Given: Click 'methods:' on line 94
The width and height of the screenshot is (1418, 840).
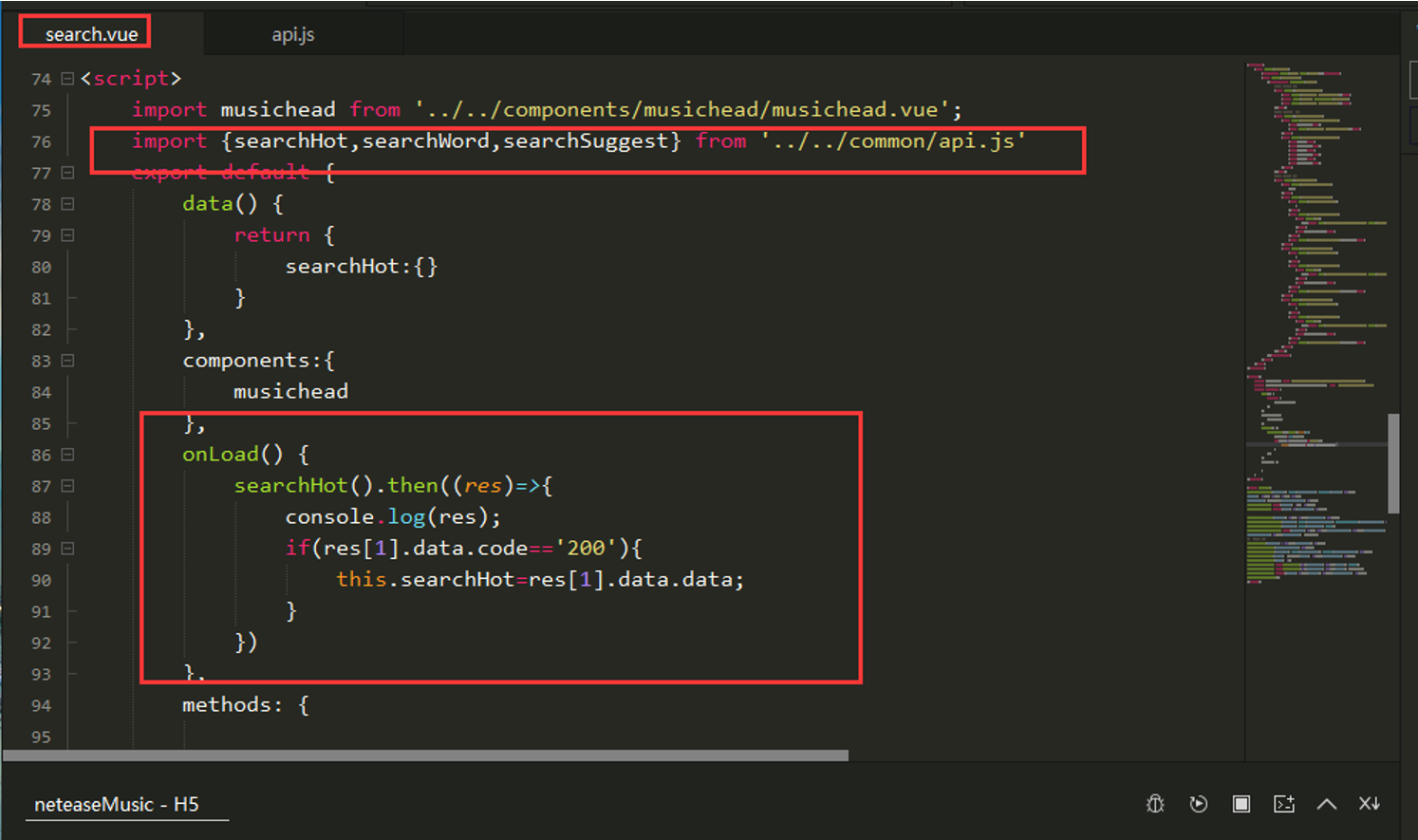Looking at the screenshot, I should point(233,705).
